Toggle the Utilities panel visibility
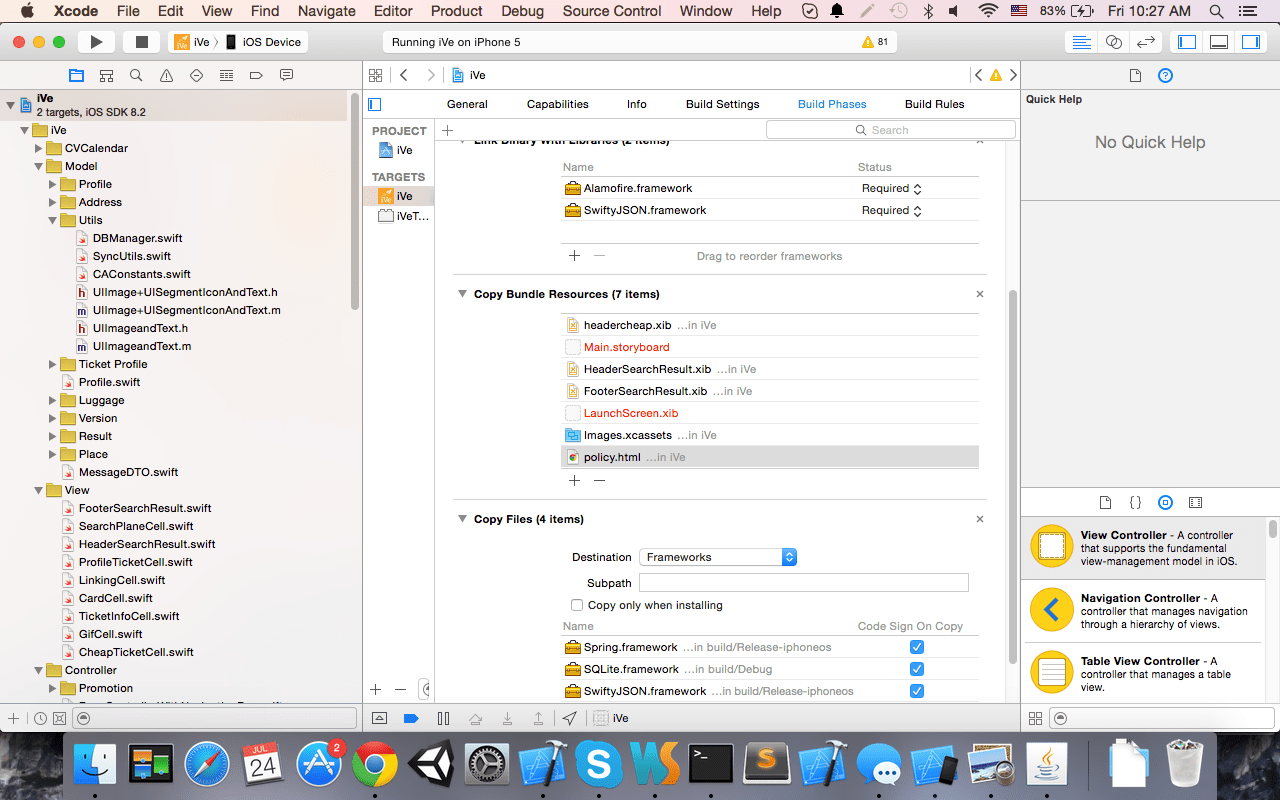 point(1251,42)
